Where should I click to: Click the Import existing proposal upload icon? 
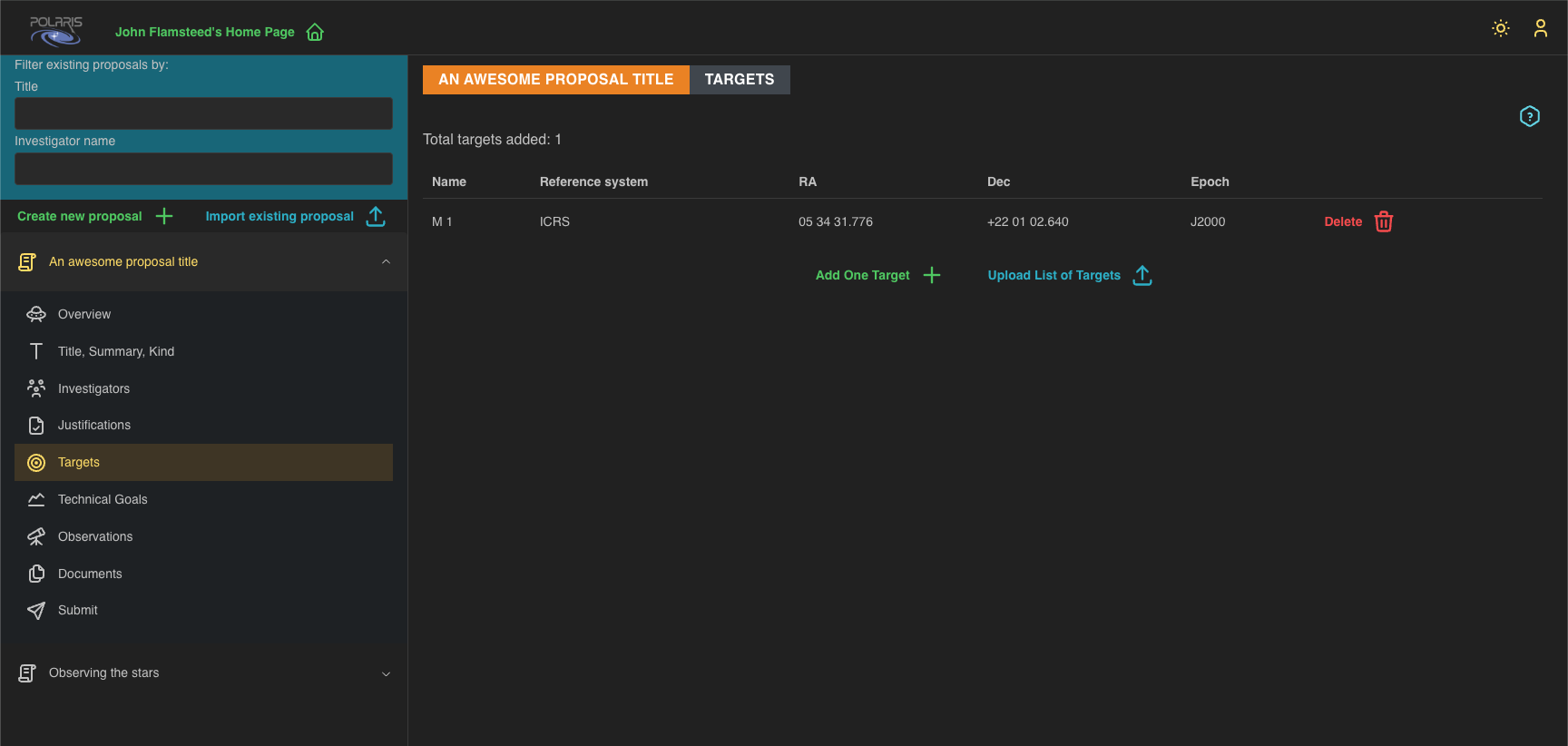376,216
